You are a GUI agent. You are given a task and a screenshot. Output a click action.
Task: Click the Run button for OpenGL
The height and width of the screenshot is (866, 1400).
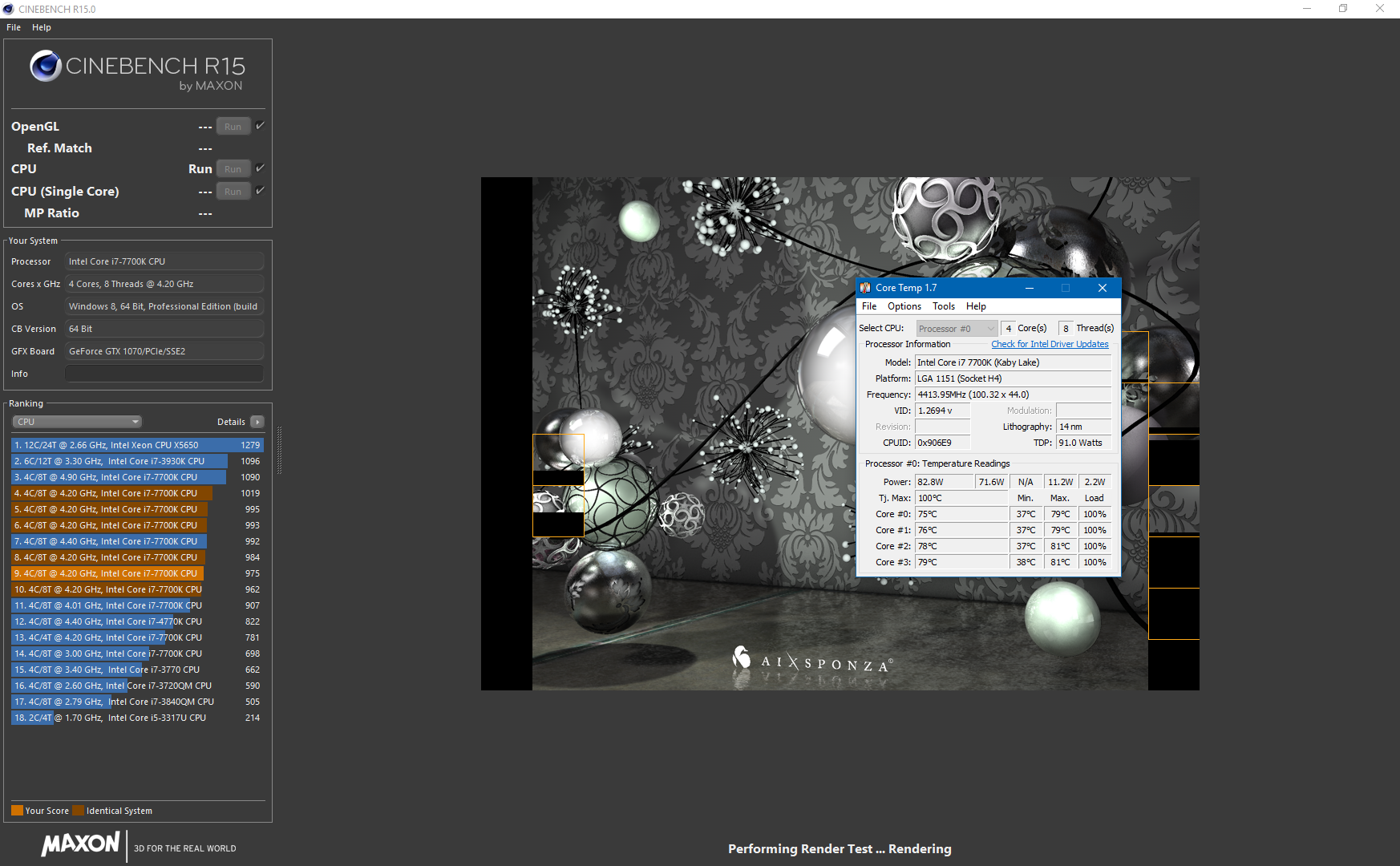tap(233, 127)
